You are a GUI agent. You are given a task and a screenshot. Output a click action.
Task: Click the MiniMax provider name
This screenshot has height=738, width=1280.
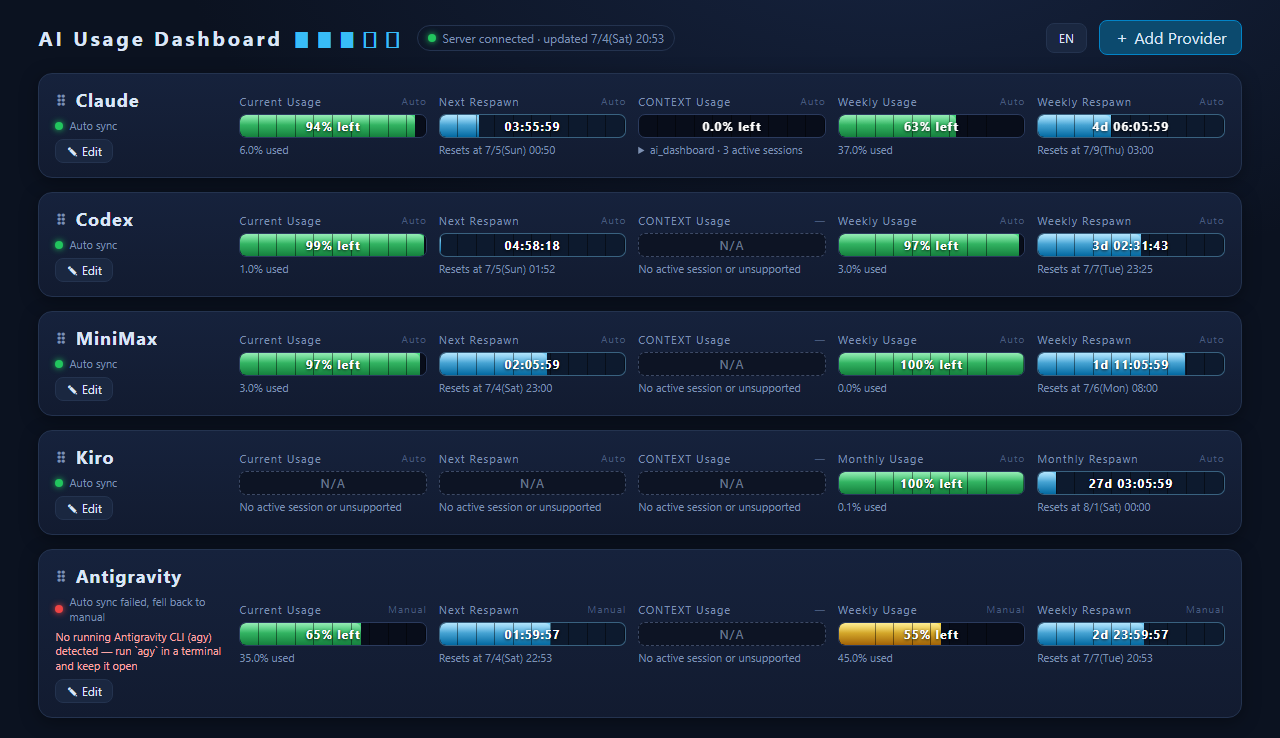point(116,339)
